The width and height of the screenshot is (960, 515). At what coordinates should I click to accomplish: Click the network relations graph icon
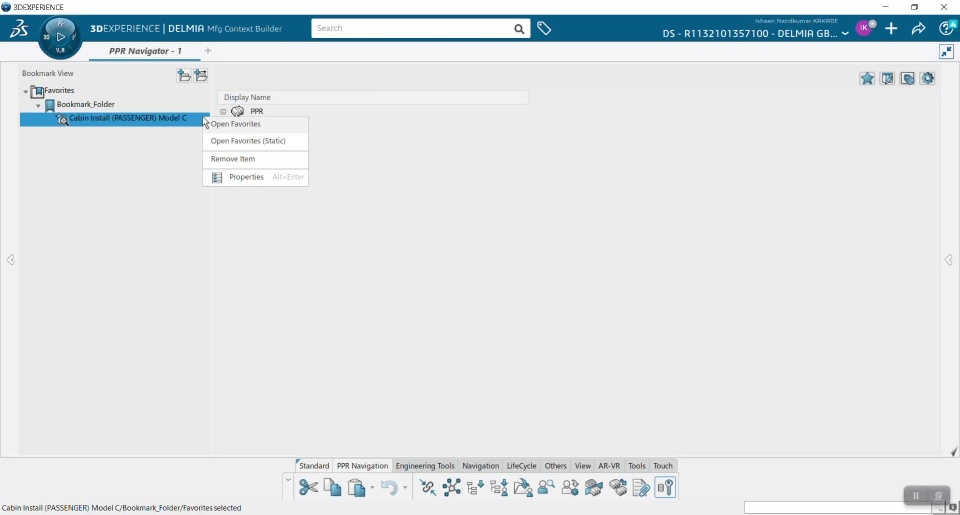(452, 487)
